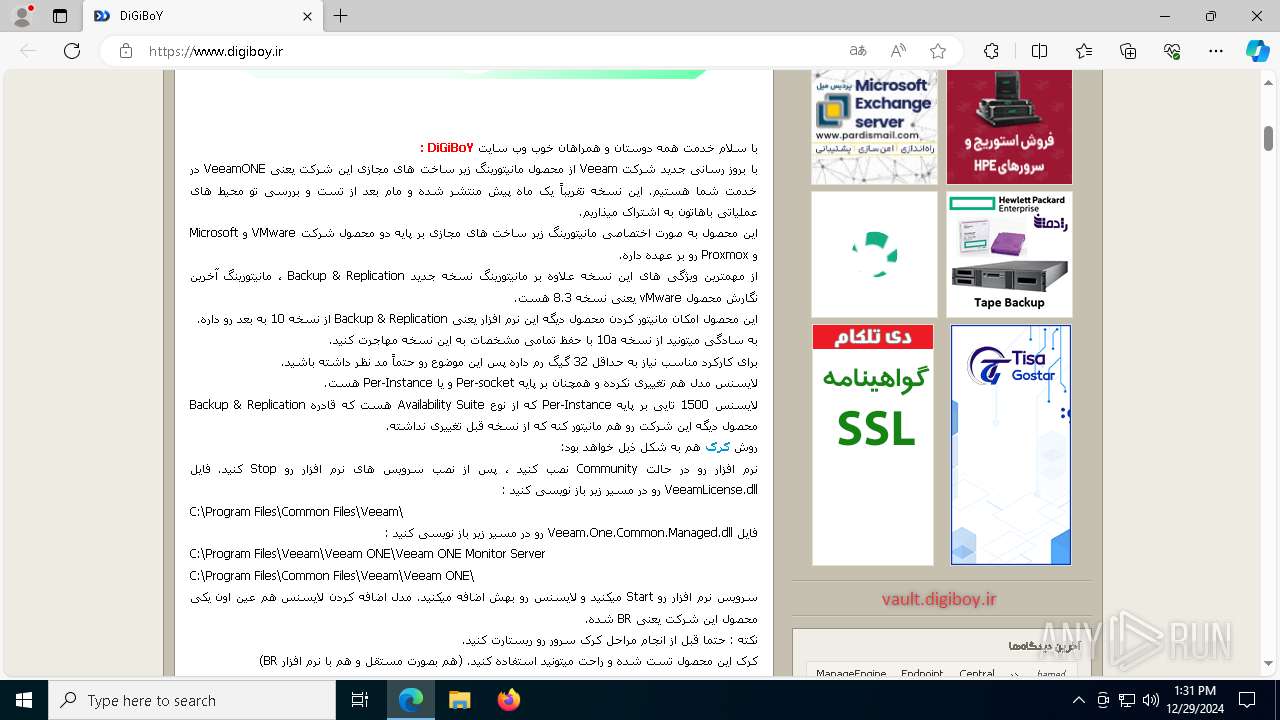Click the VeeamLicense.dll file name text
The height and width of the screenshot is (720, 1280).
[711, 490]
